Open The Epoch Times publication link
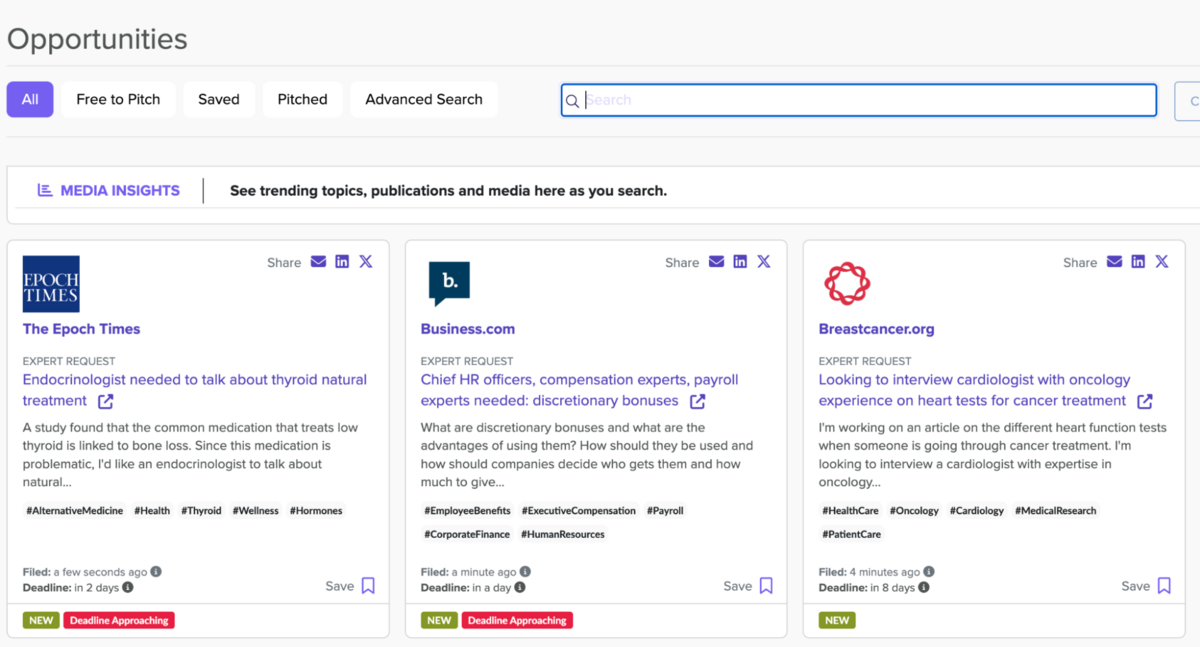 click(81, 329)
